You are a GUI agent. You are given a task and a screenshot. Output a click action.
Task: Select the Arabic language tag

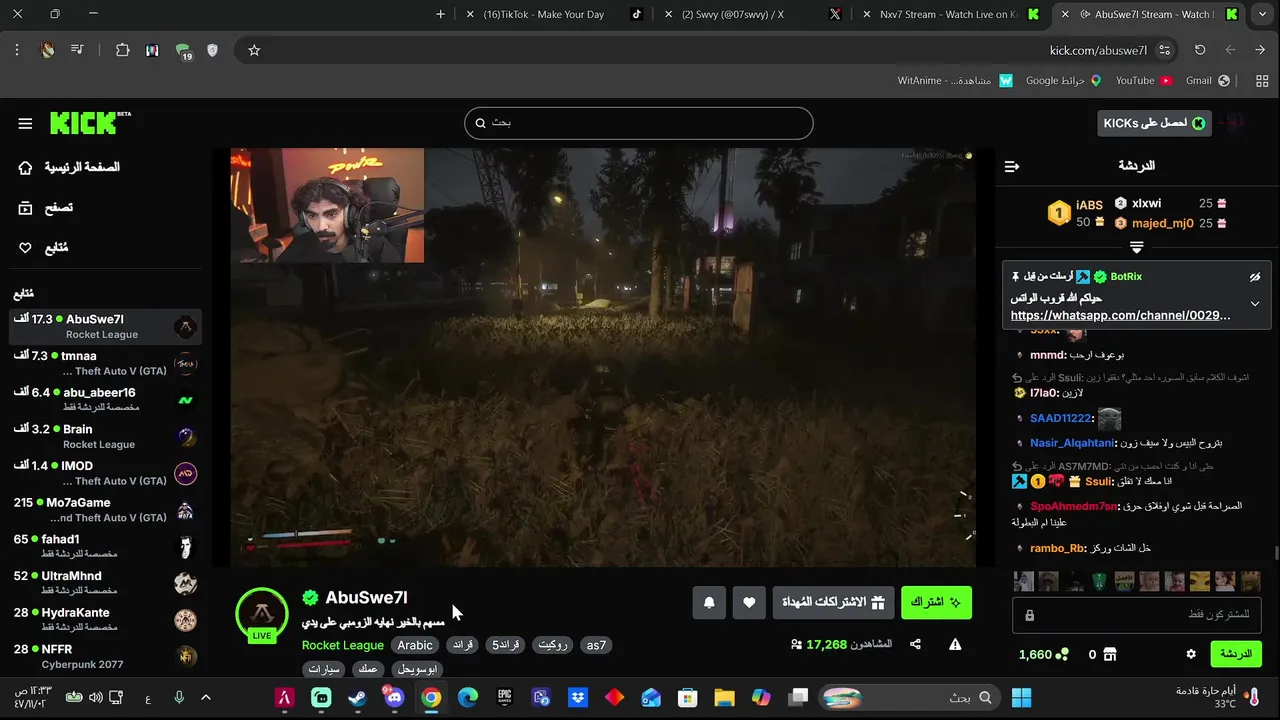point(415,645)
